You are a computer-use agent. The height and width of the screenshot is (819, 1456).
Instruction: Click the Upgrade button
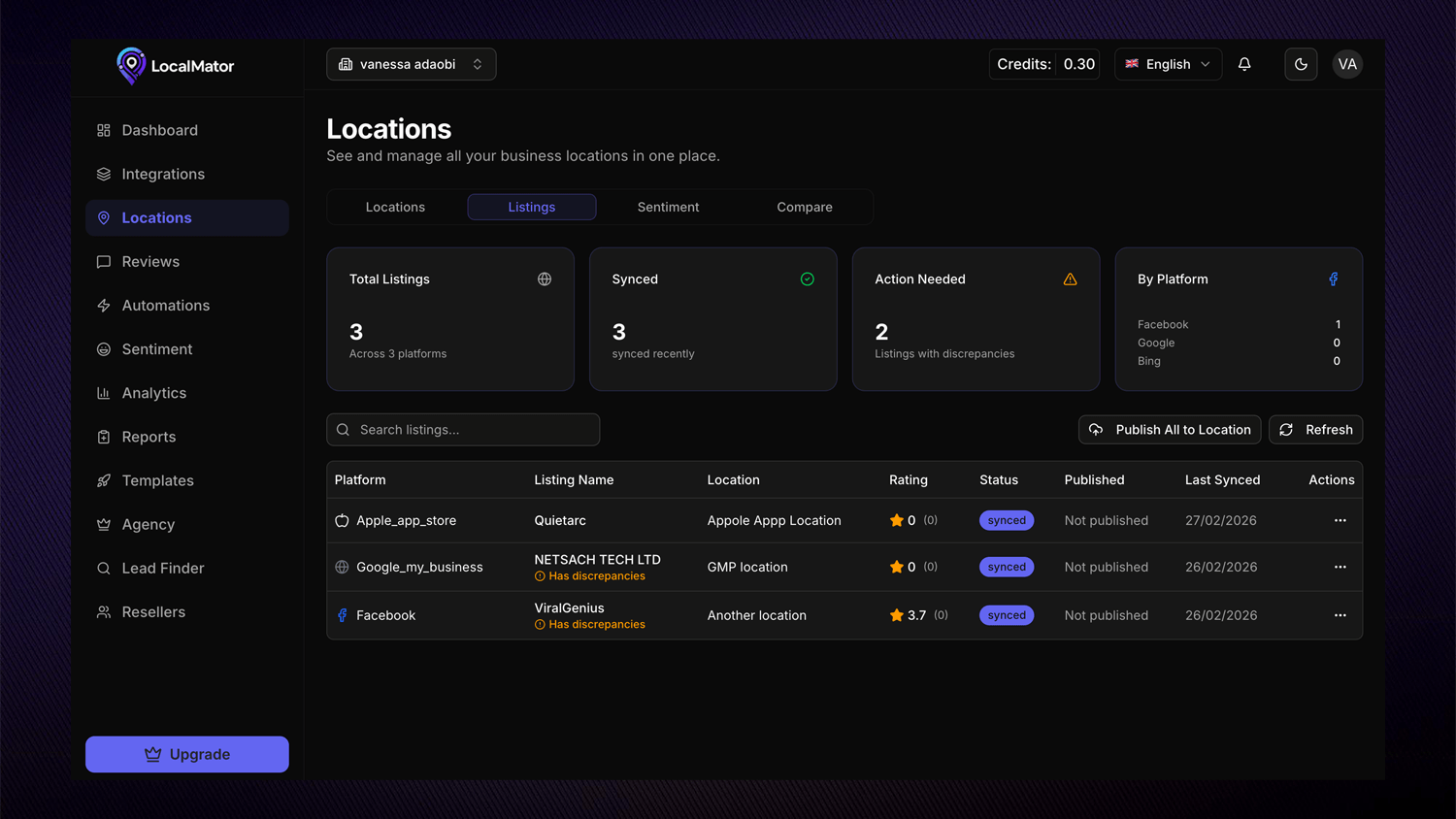(x=187, y=755)
